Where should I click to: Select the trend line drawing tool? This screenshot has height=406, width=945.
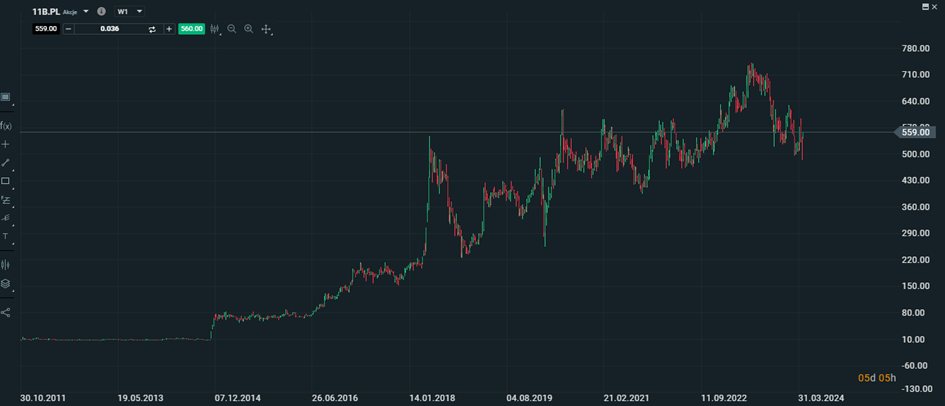[x=5, y=162]
